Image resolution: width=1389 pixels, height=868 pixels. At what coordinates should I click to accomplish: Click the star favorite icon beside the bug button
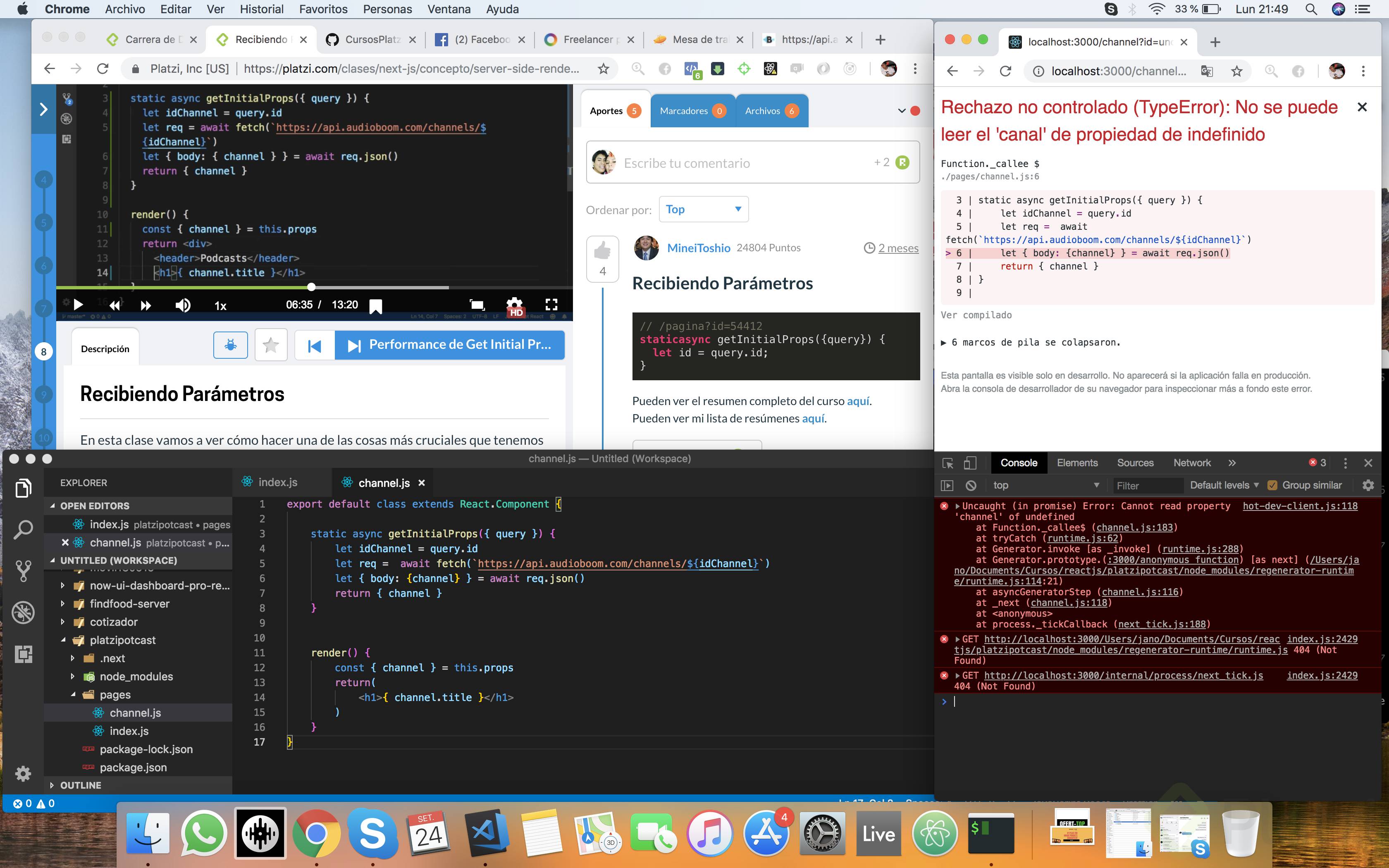click(270, 345)
